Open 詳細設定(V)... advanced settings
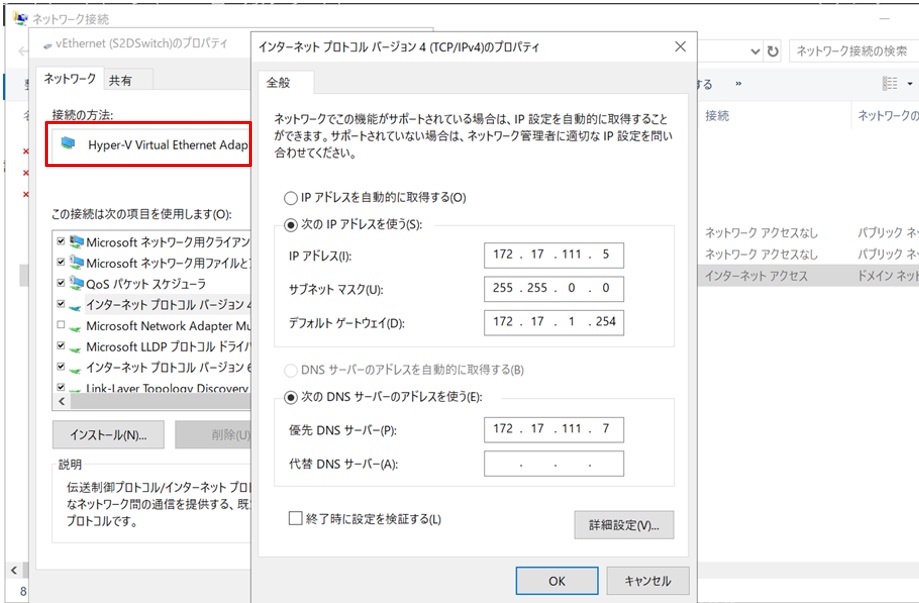Image resolution: width=919 pixels, height=603 pixels. pos(623,525)
